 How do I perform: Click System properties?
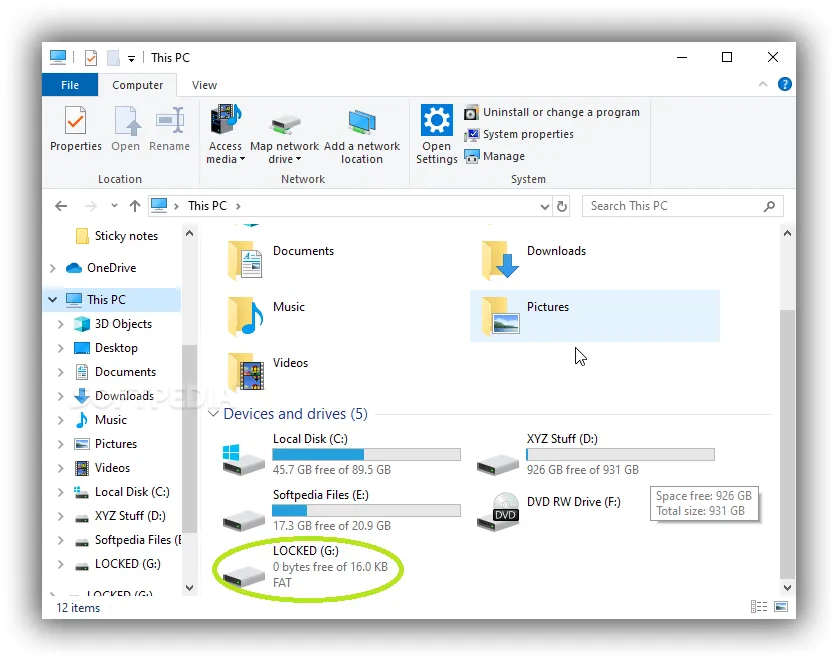pyautogui.click(x=519, y=134)
